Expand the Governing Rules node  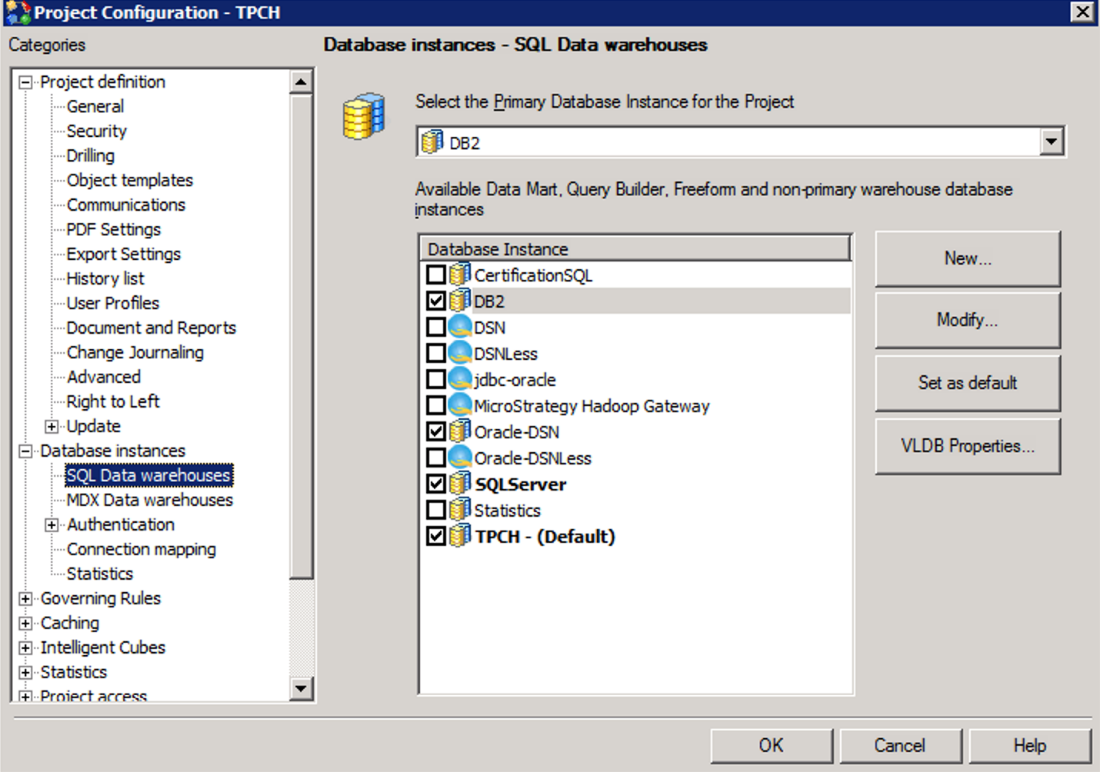[x=25, y=598]
